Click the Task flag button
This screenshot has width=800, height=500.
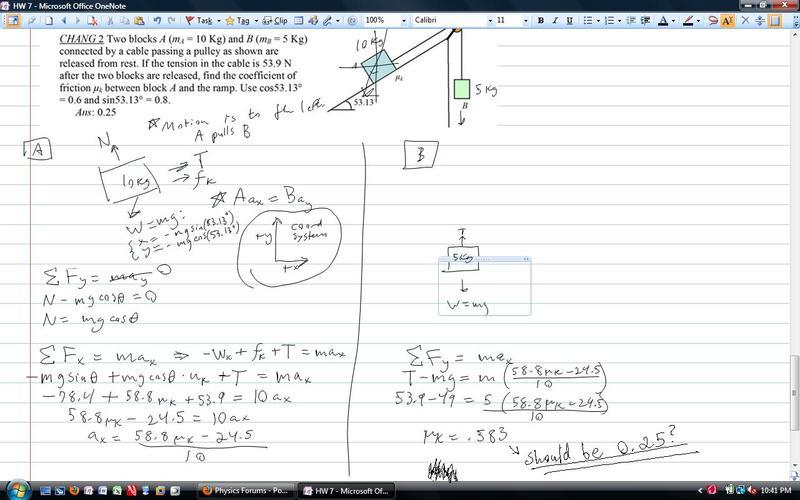point(199,21)
